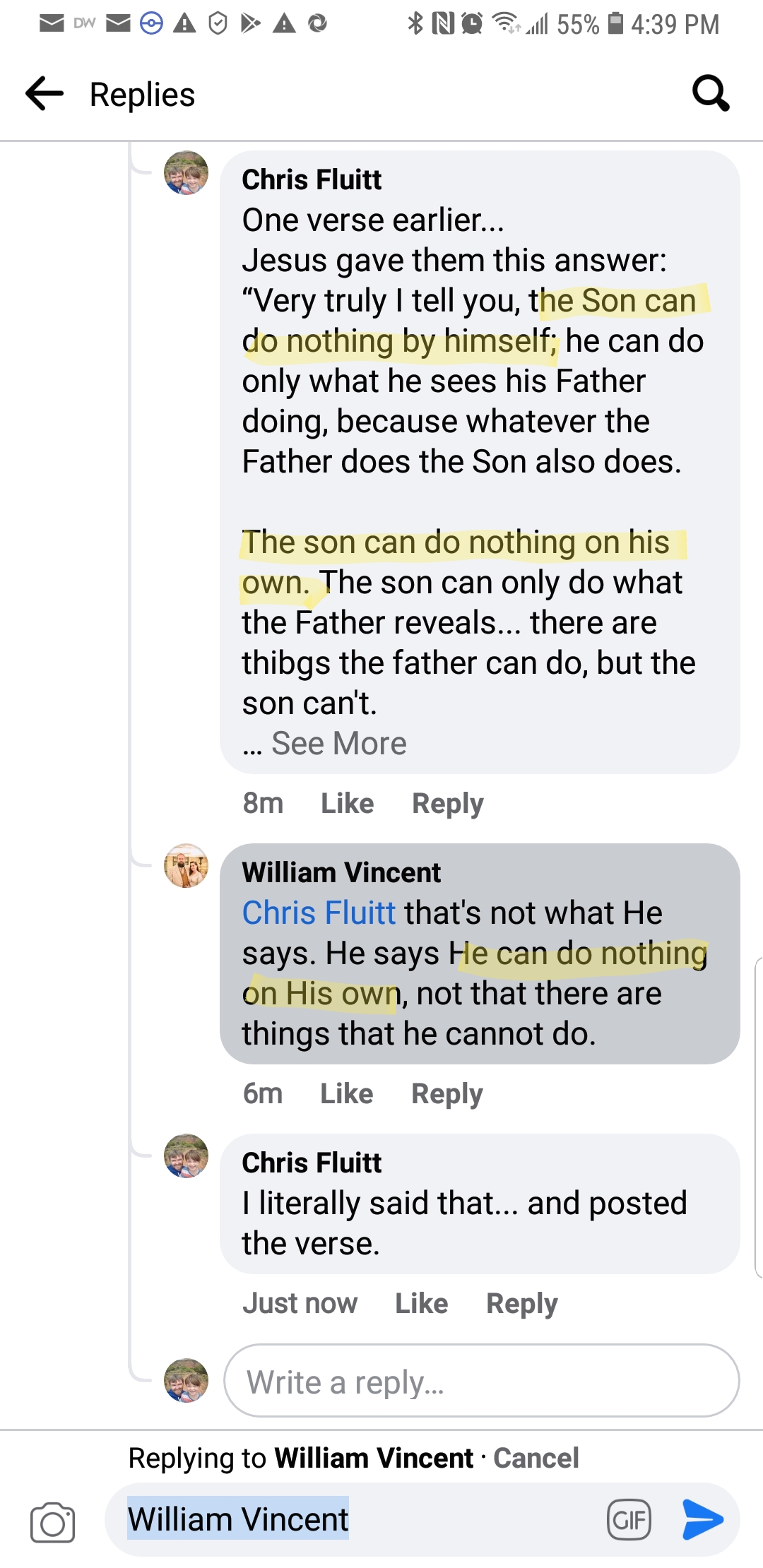The image size is (763, 1568).
Task: Like William Vincent's comment
Action: point(346,1093)
